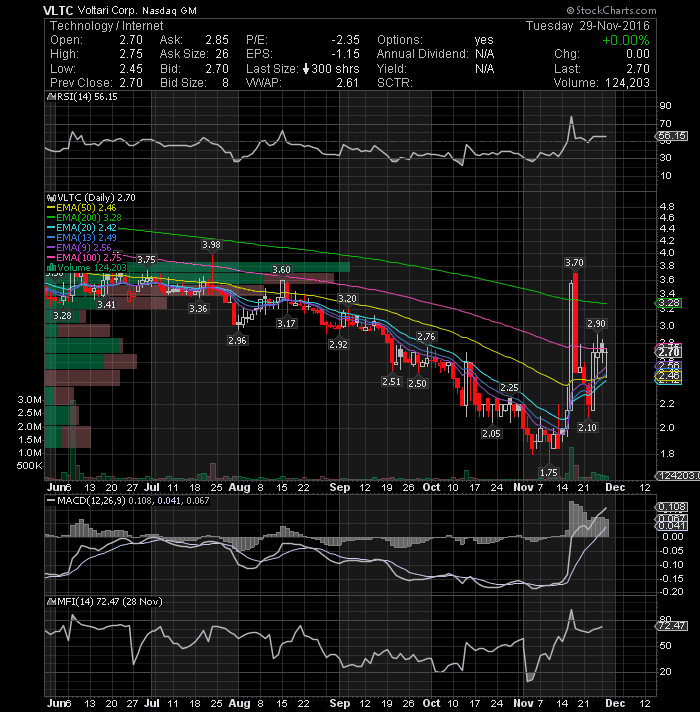This screenshot has height=712, width=700.
Task: Click the Ask: 2.85 value
Action: coord(217,40)
